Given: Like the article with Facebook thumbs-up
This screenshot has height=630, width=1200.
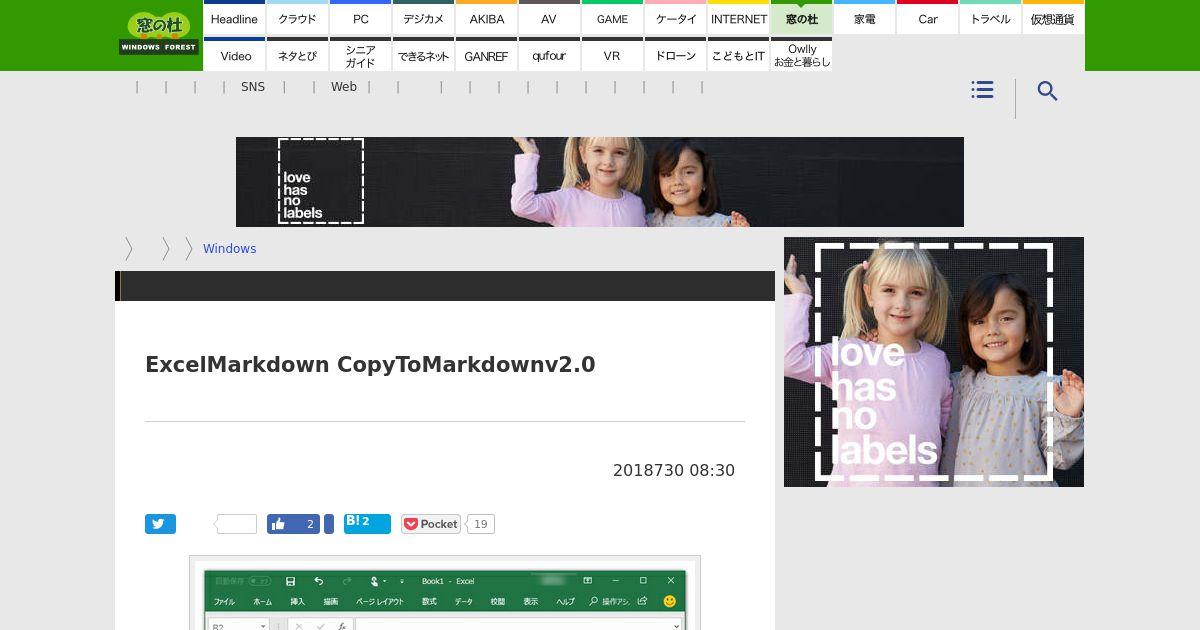Looking at the screenshot, I should (293, 524).
